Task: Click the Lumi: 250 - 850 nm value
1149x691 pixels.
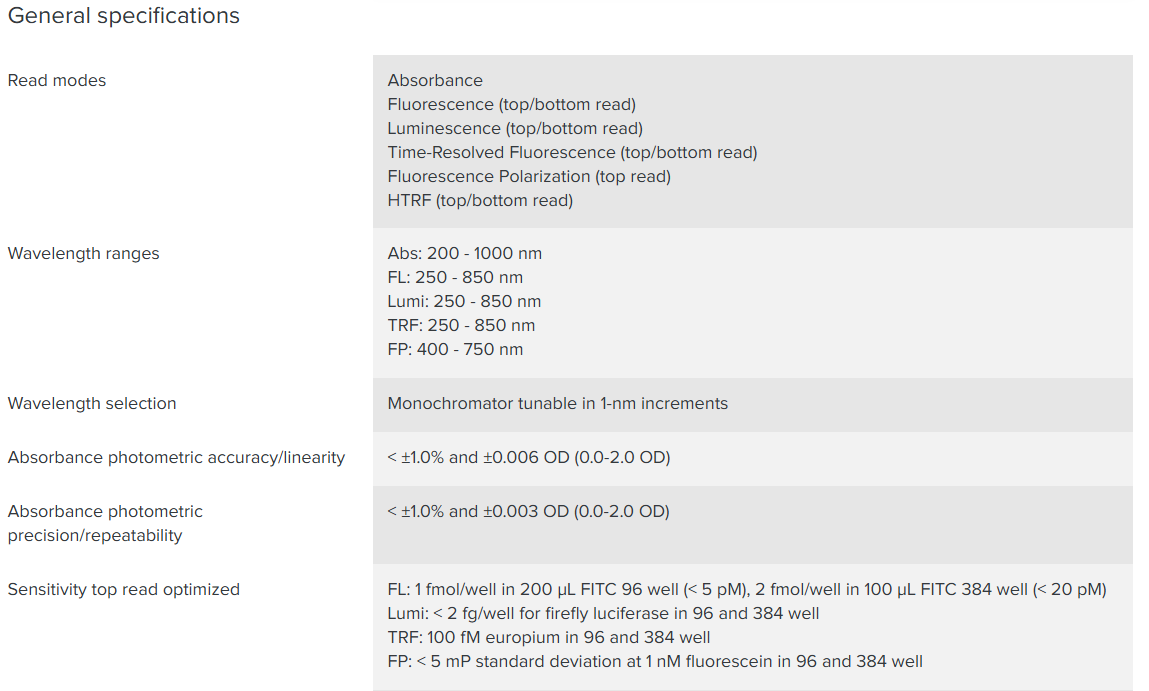Action: (464, 302)
